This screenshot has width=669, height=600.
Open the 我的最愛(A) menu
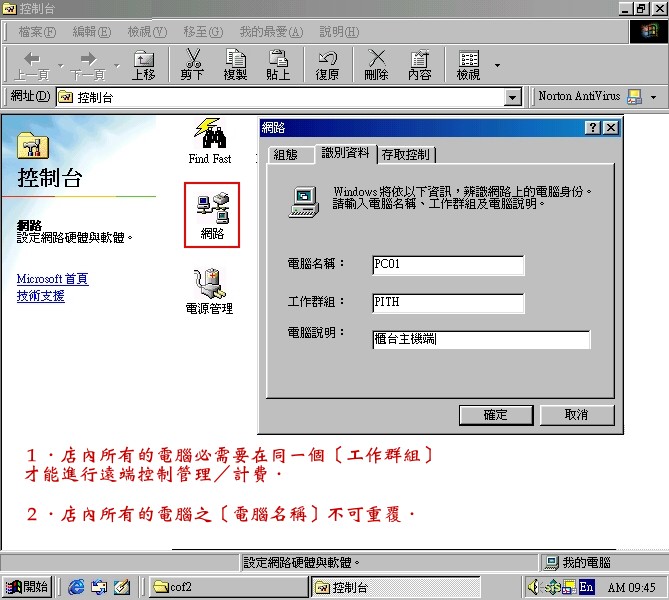pyautogui.click(x=271, y=32)
